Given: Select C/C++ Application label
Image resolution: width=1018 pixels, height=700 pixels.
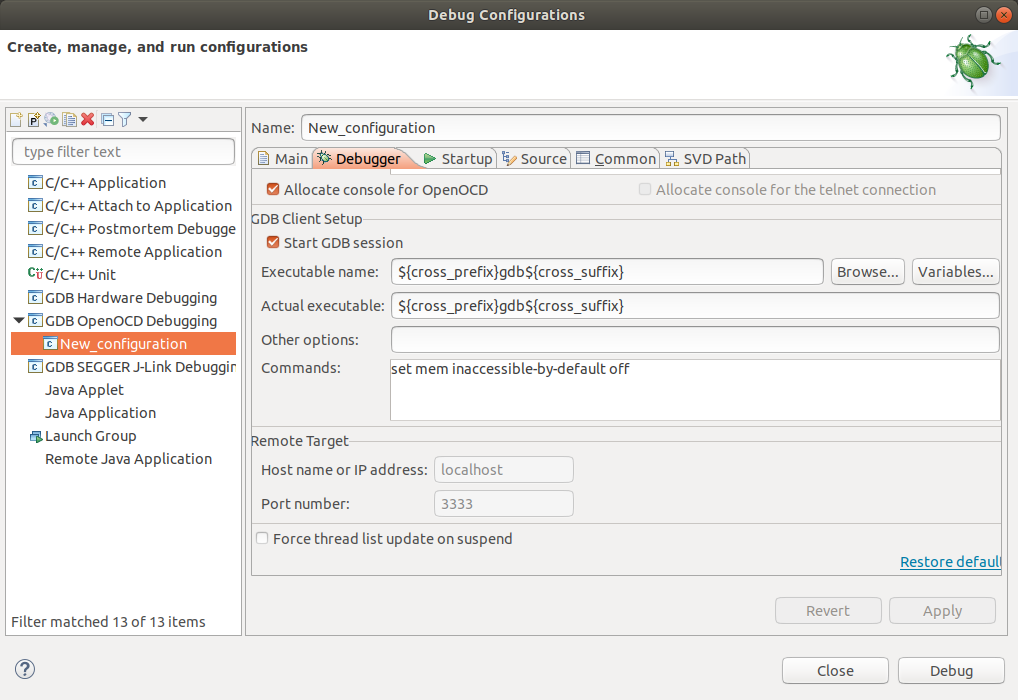Looking at the screenshot, I should 105,182.
